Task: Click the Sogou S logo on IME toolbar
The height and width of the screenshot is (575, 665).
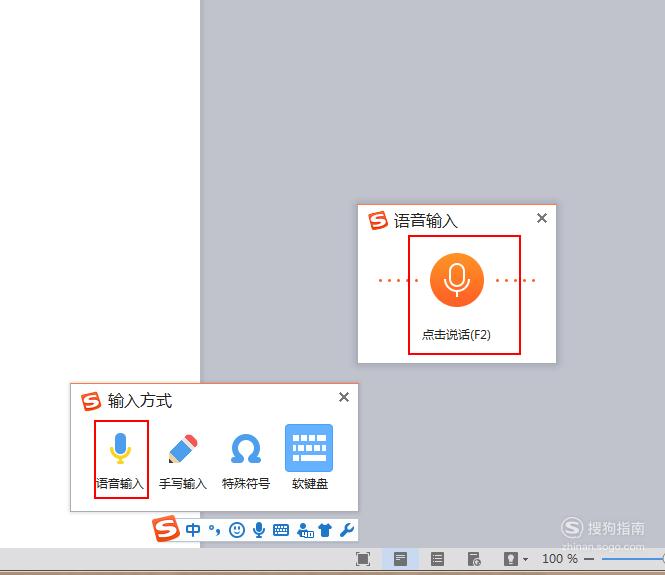Action: 166,528
